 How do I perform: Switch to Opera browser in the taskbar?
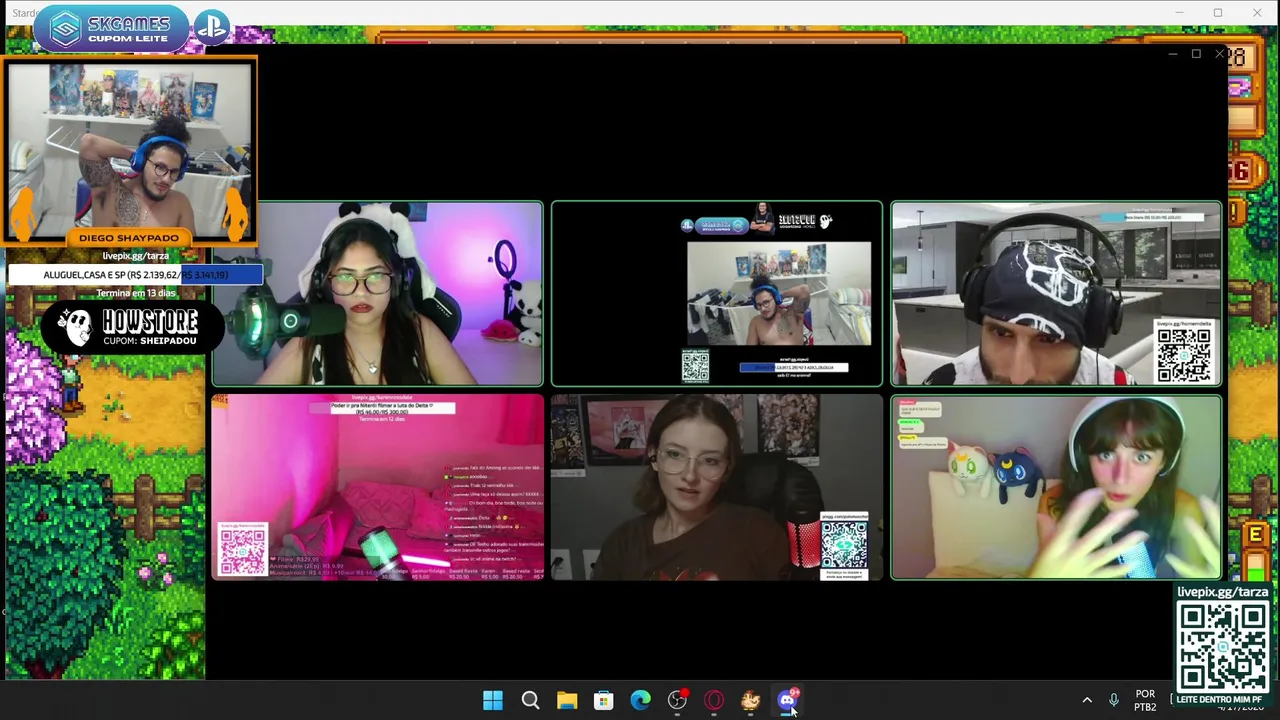[x=714, y=701]
